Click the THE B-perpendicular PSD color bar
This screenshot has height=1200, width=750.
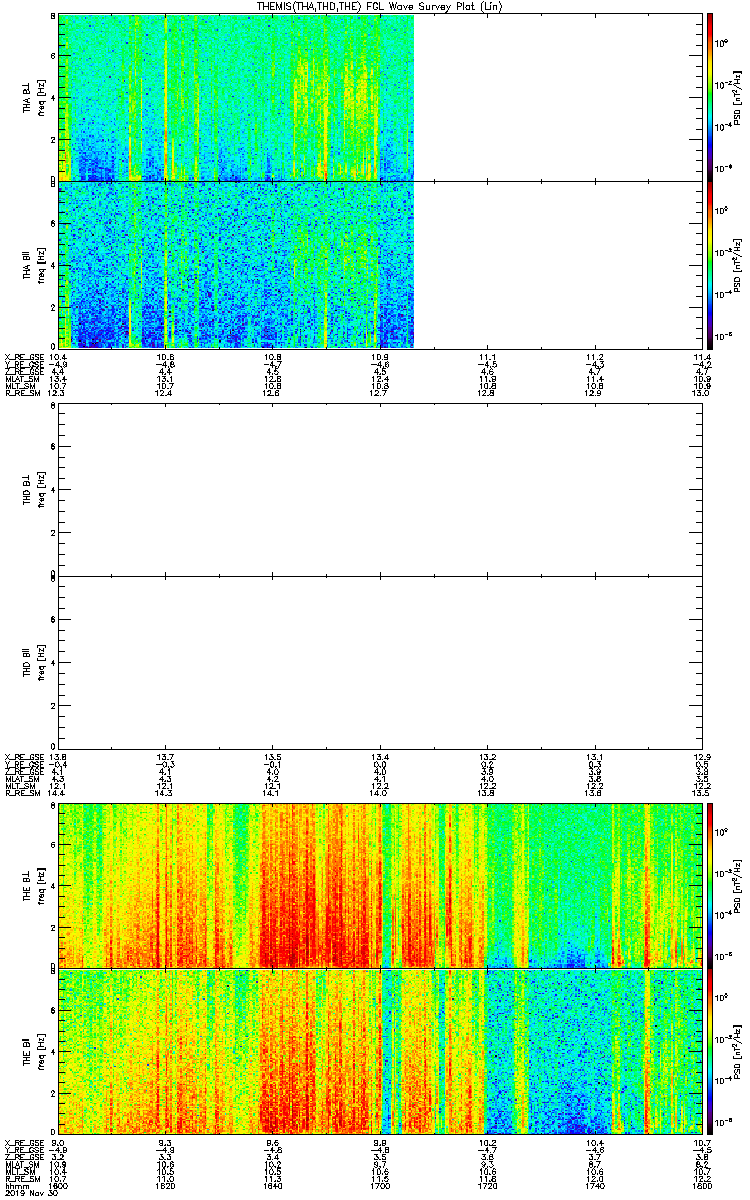(710, 884)
